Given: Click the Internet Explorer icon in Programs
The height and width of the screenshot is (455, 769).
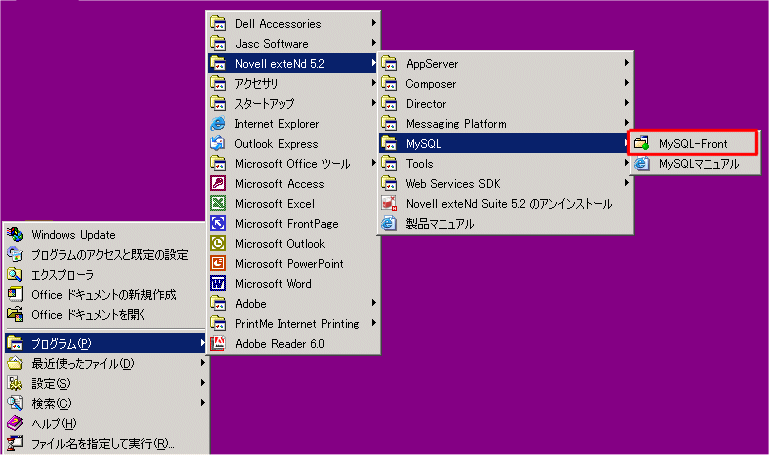Looking at the screenshot, I should tap(218, 124).
